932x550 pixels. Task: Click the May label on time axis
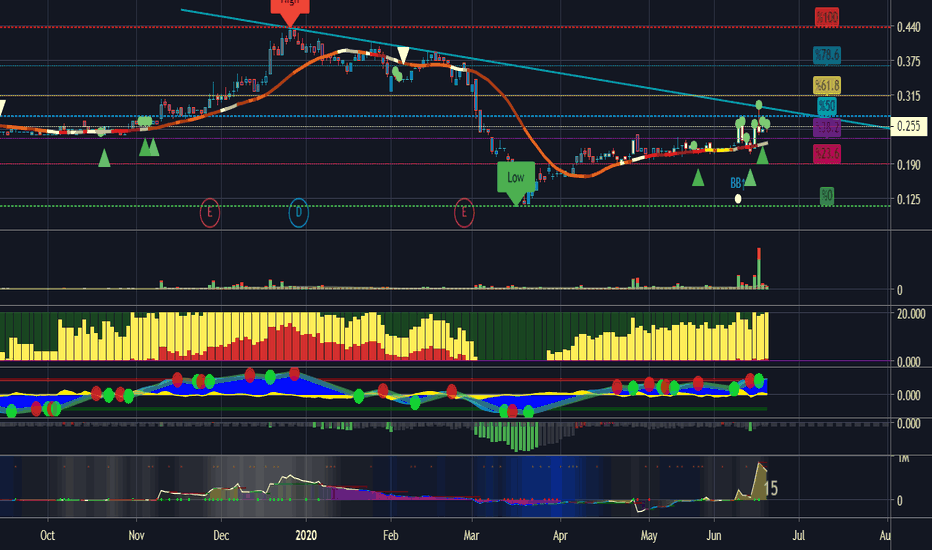pos(649,535)
